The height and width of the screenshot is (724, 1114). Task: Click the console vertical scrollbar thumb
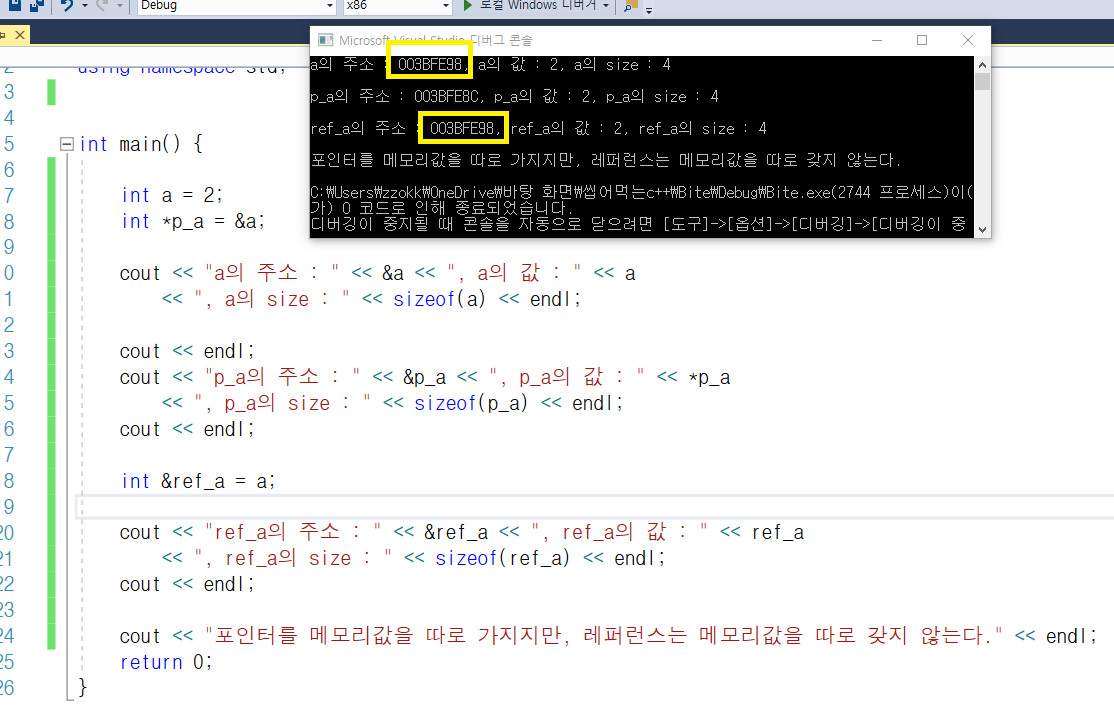click(983, 82)
